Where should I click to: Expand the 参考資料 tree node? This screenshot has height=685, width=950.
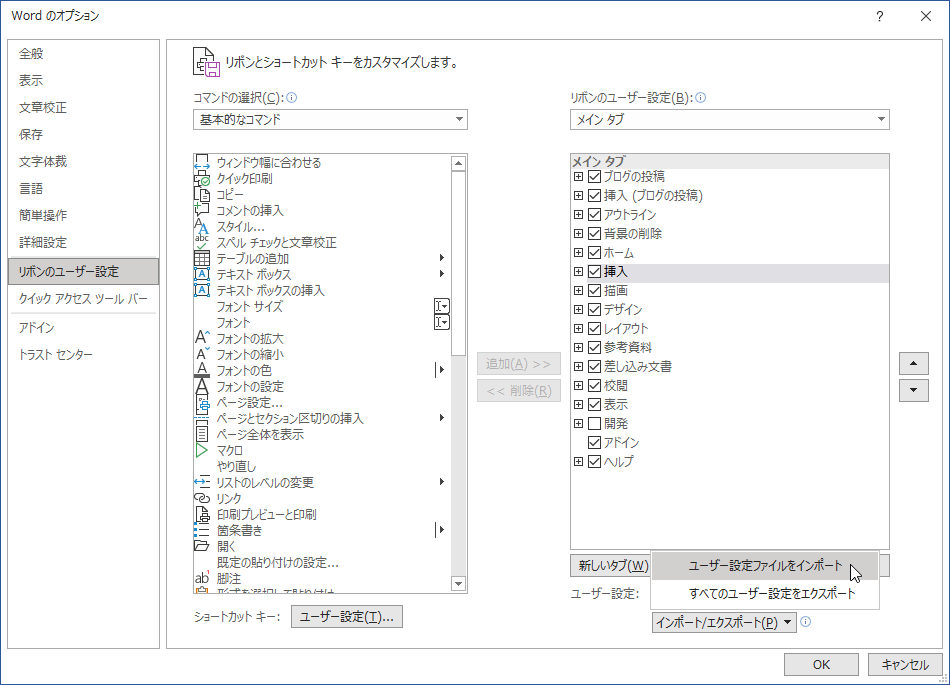click(x=579, y=347)
